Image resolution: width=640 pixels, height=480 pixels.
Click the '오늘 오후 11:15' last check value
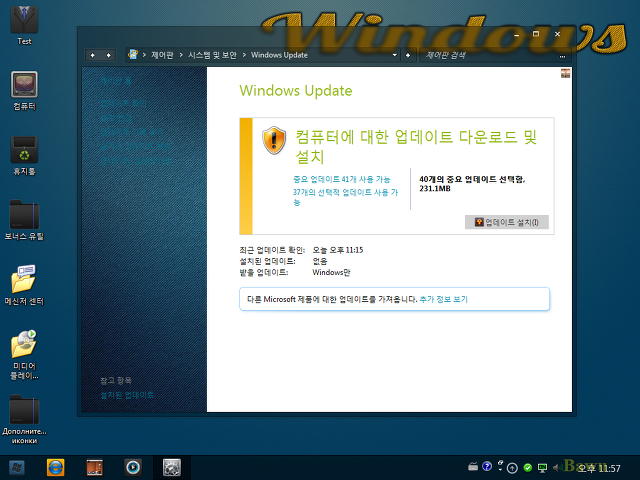coord(338,250)
